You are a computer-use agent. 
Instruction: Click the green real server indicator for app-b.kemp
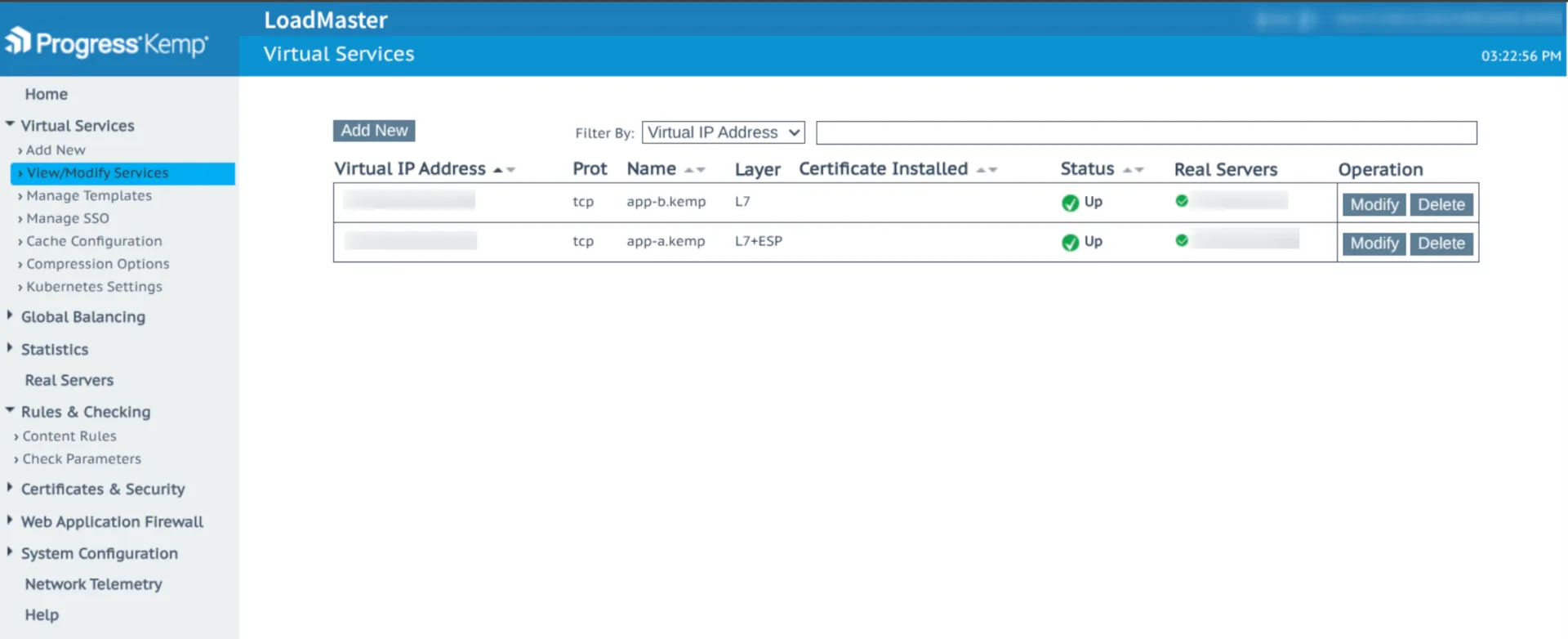1182,201
